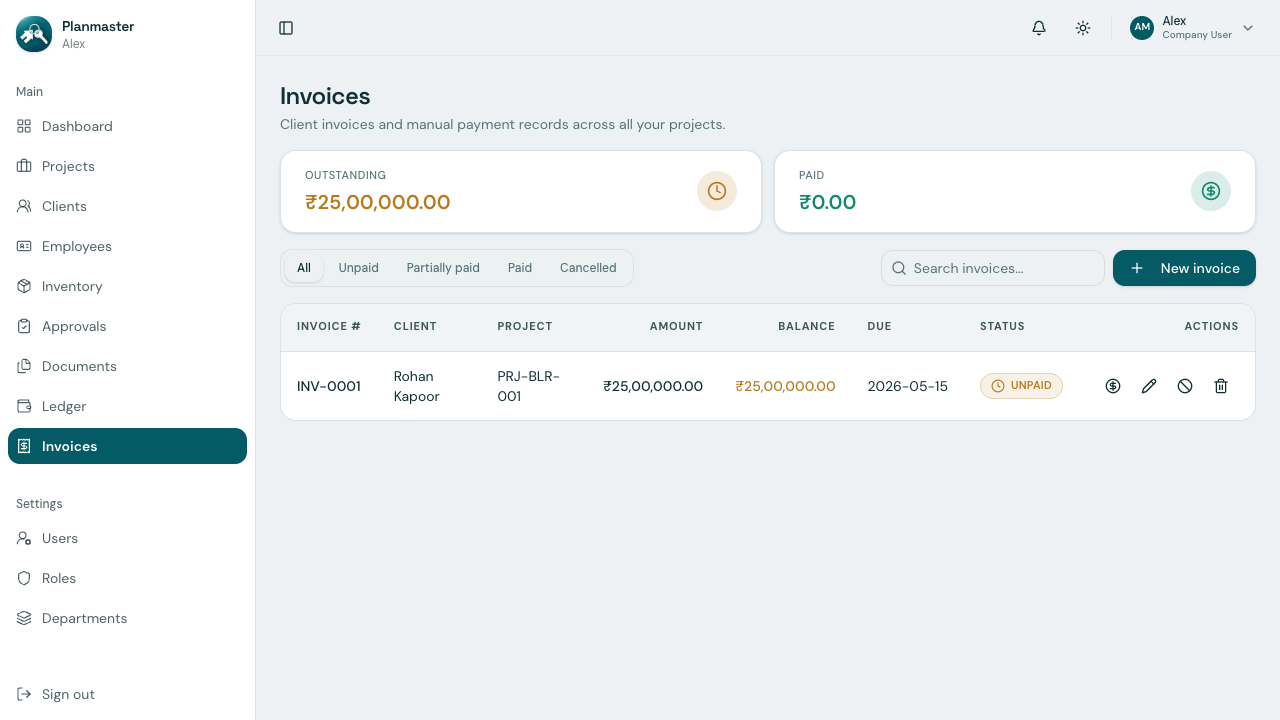
Task: Click the Outstanding total ₹25,00,000.00
Action: coord(378,202)
